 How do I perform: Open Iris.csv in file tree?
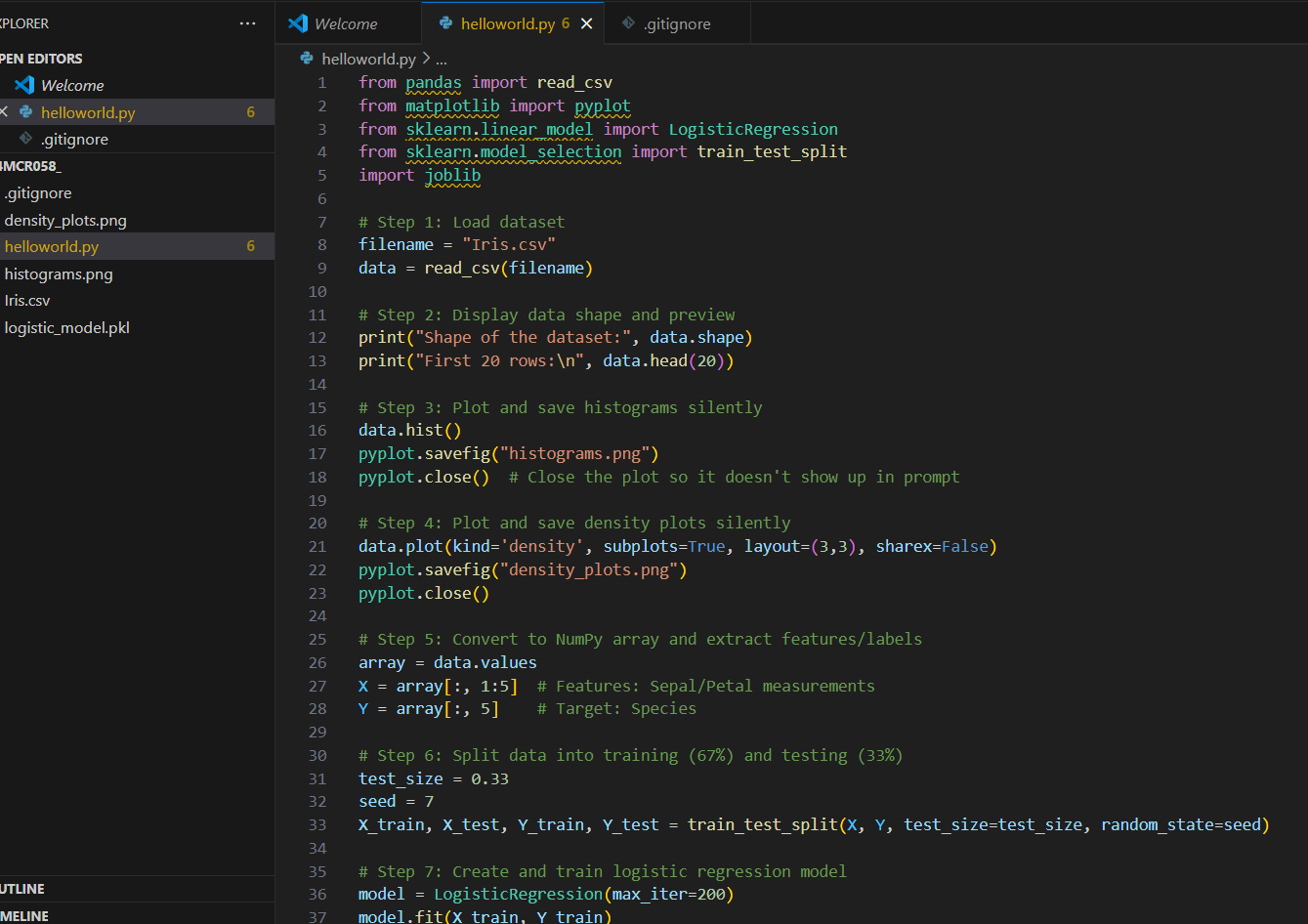point(137,300)
